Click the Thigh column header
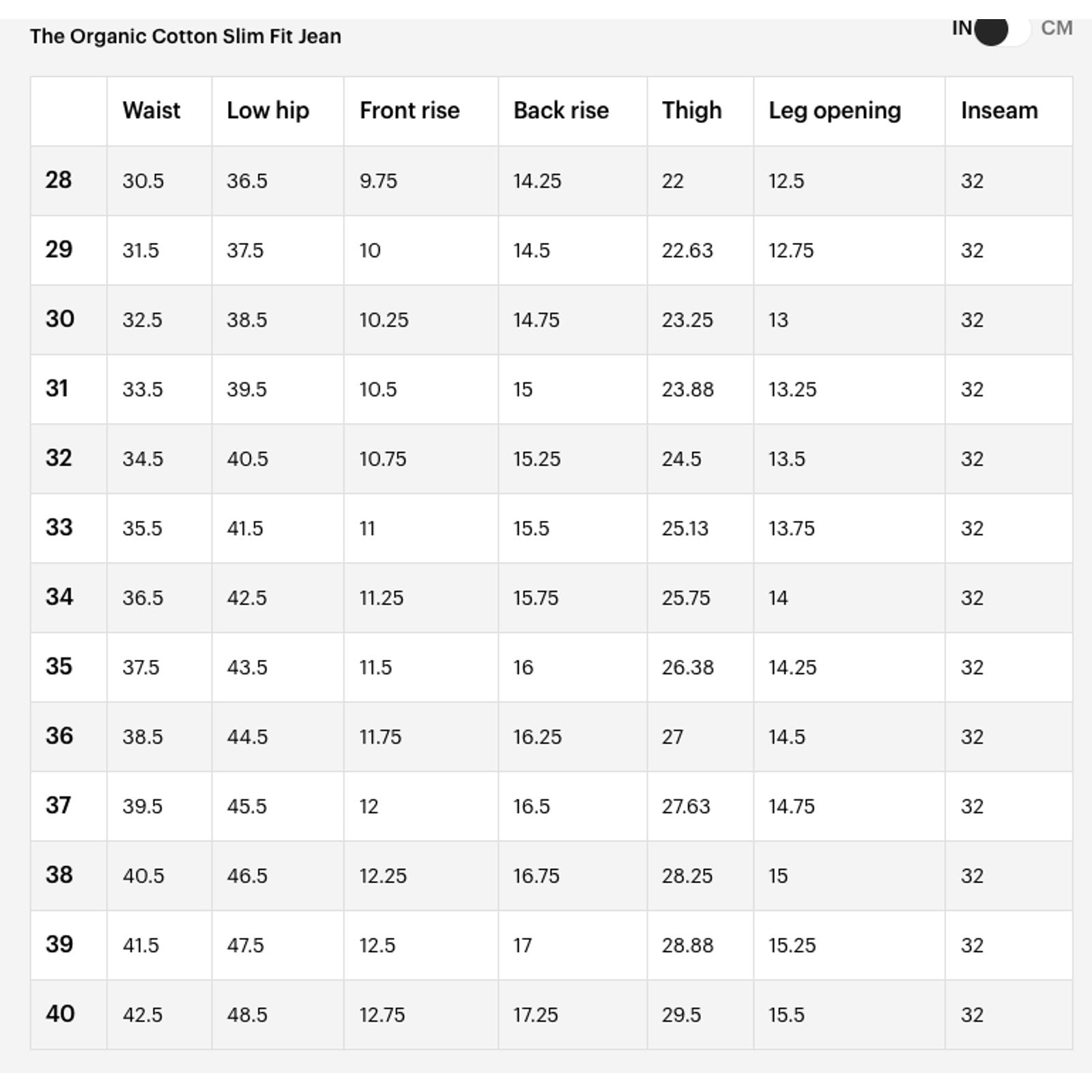 click(x=691, y=111)
